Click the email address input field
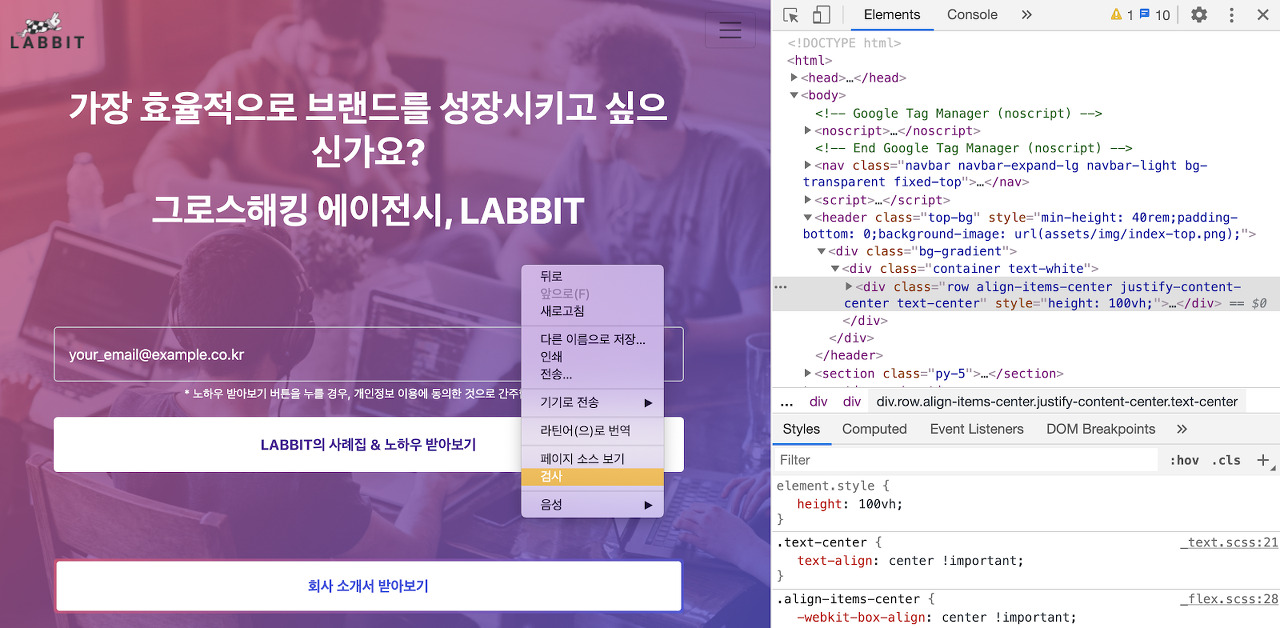1280x628 pixels. (369, 354)
